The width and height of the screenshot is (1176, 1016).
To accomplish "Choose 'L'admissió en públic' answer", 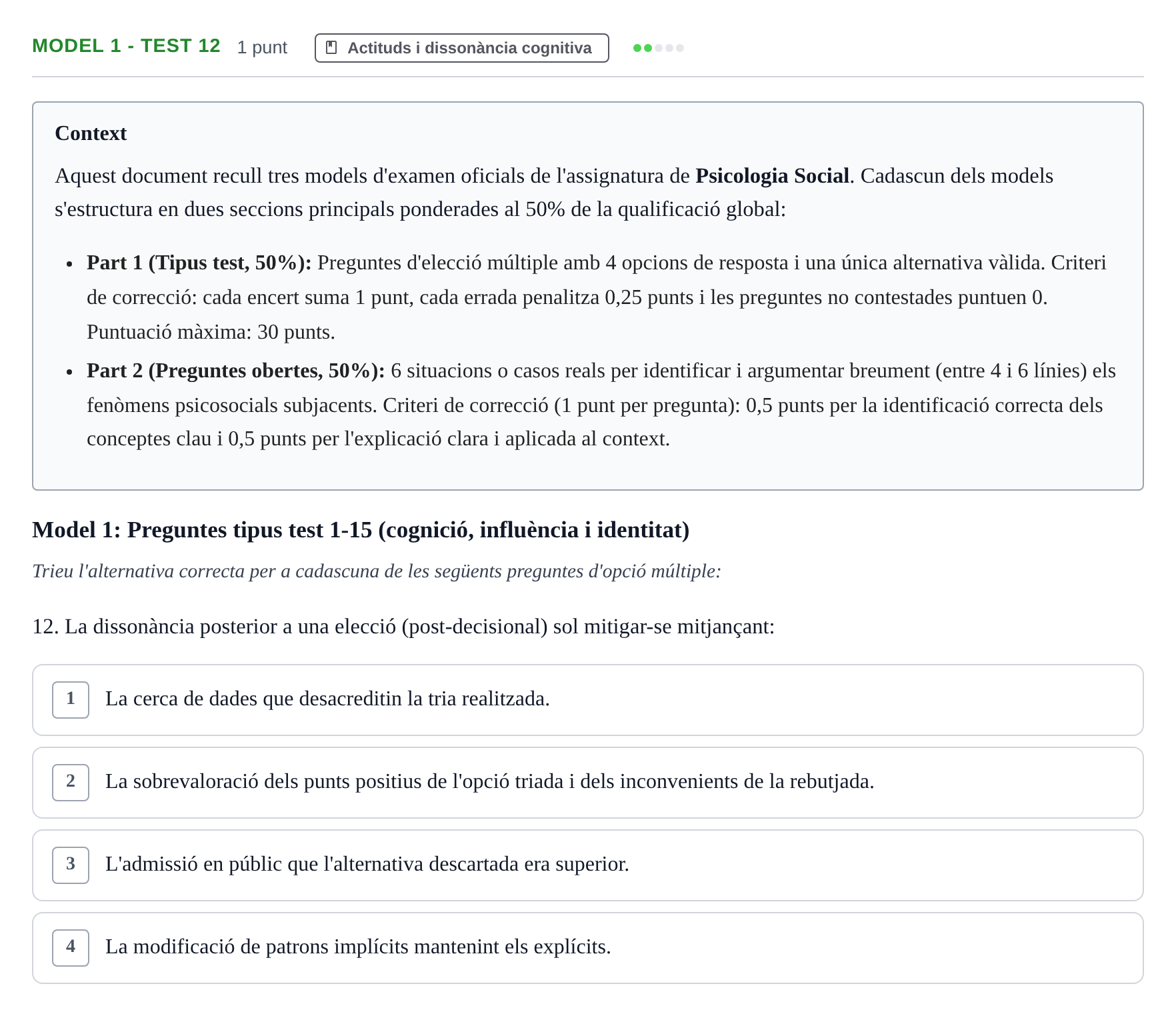I will 588,865.
